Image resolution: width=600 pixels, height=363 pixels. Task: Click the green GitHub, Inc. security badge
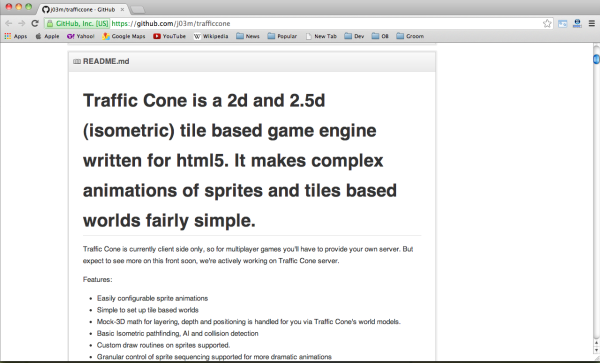(78, 23)
